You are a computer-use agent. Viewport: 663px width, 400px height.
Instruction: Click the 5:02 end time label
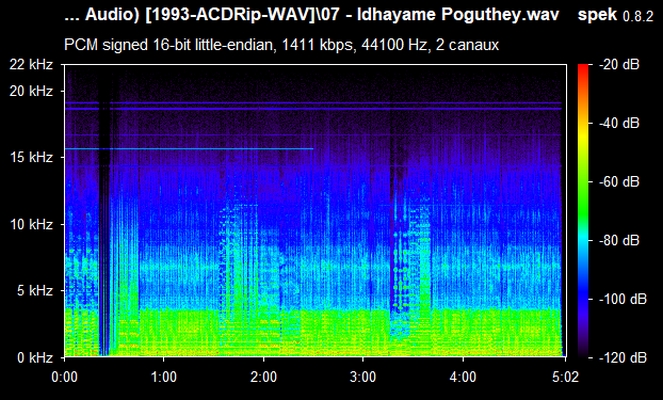pos(565,376)
